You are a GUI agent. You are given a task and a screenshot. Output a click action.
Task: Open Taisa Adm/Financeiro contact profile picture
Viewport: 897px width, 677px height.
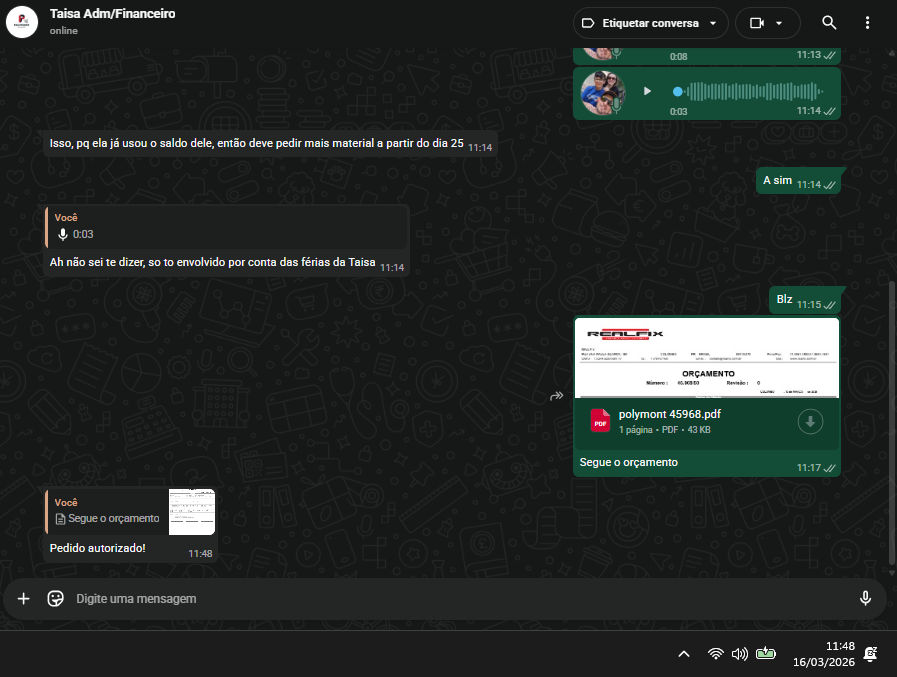click(x=22, y=22)
